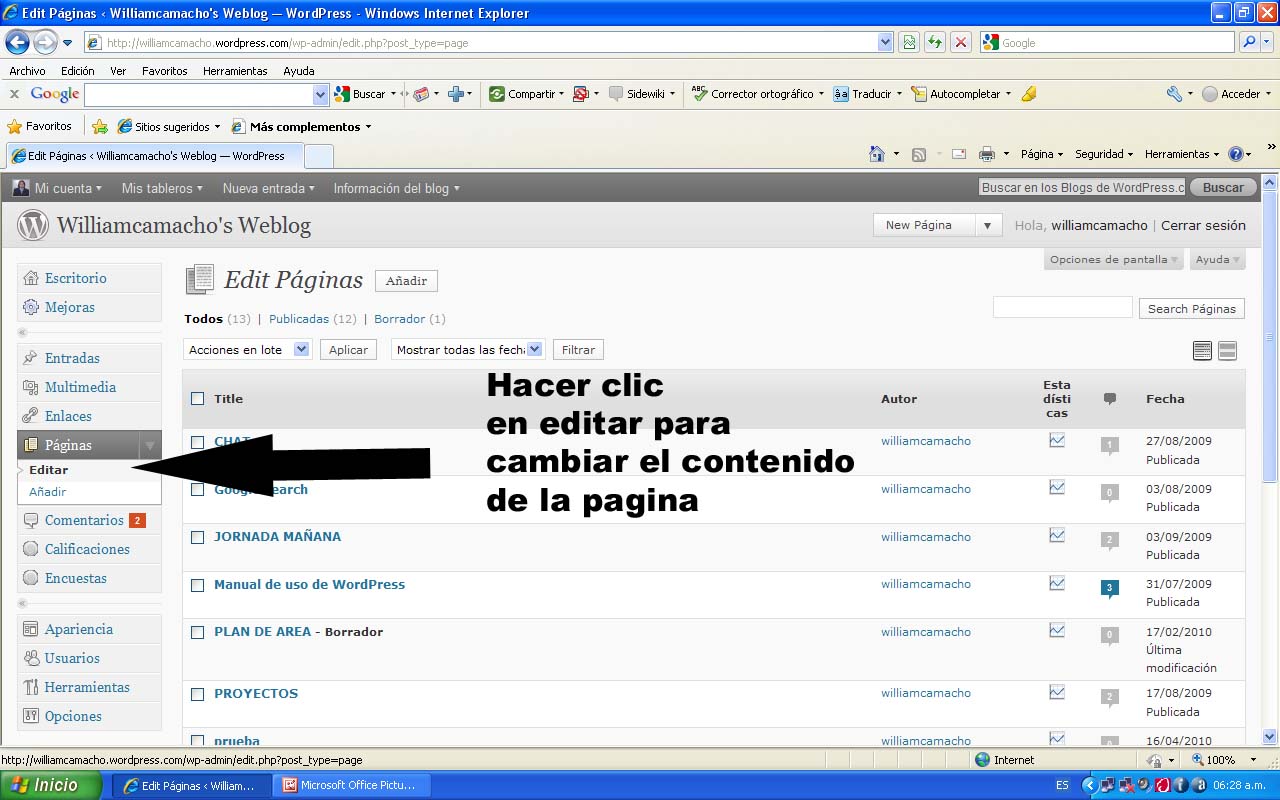The width and height of the screenshot is (1280, 800).
Task: Click the Añadir button next to Edit Páginas
Action: 406,281
